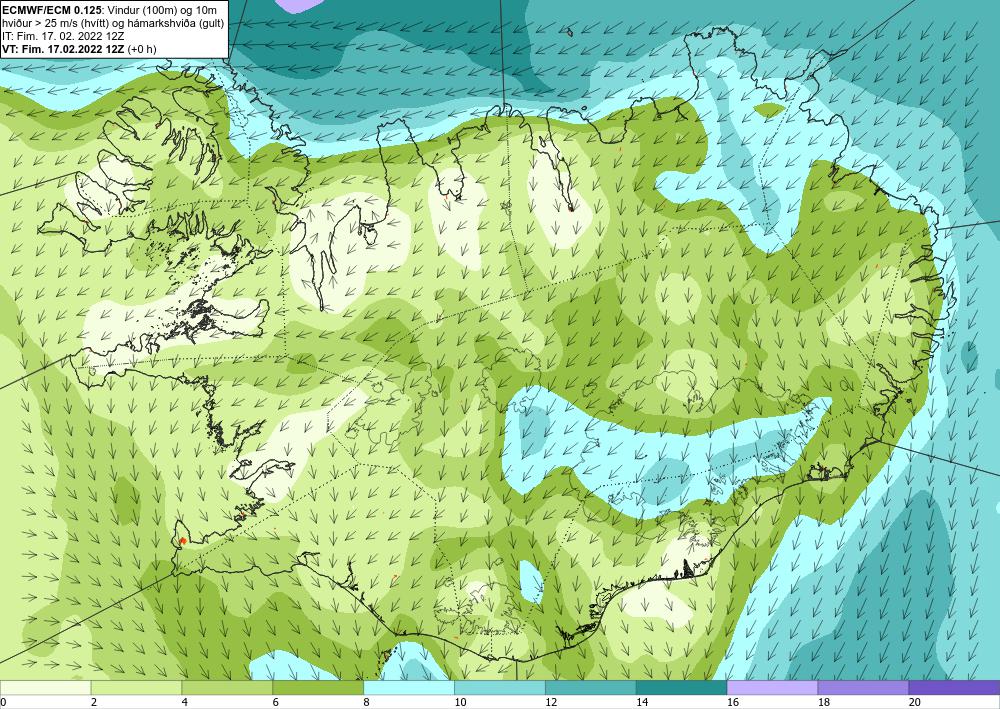Image resolution: width=1000 pixels, height=709 pixels.
Task: Click the legend scale label "16"
Action: point(733,703)
